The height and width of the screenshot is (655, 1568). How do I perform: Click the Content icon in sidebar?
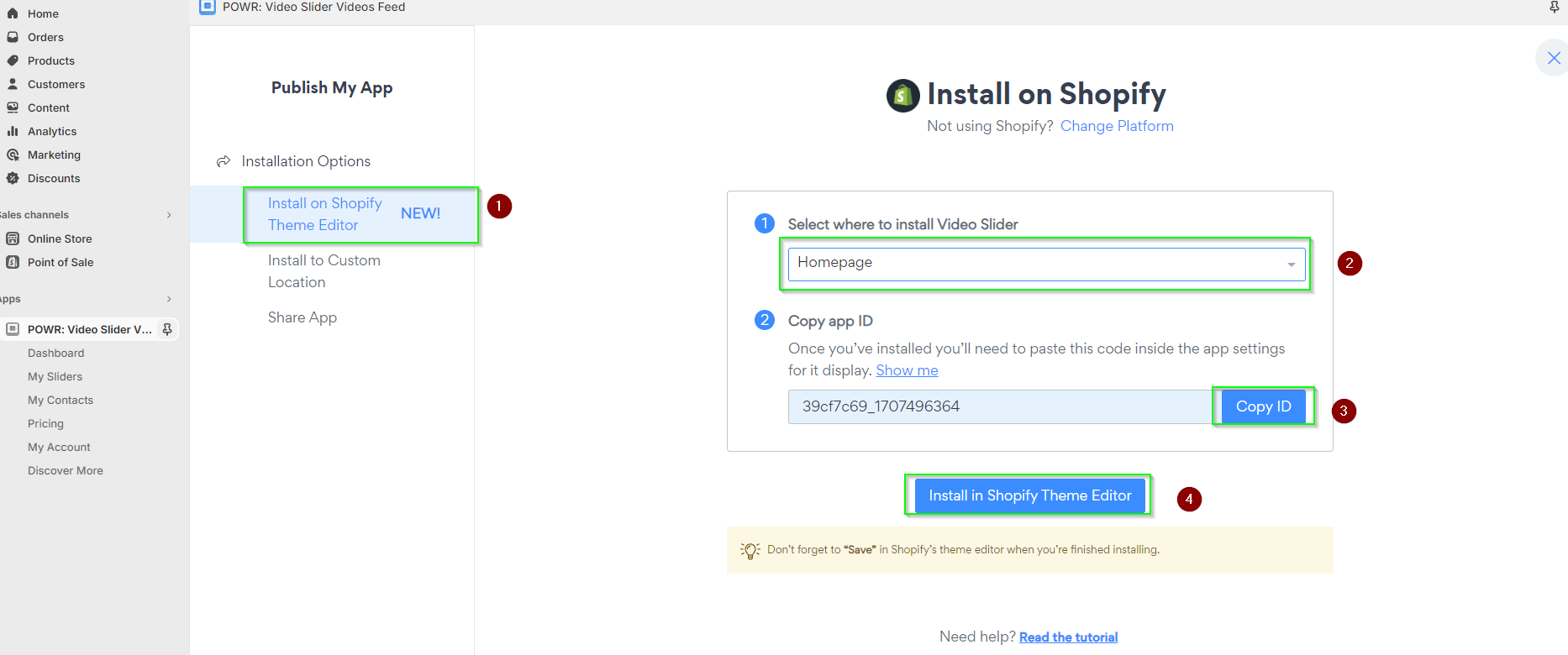point(13,107)
